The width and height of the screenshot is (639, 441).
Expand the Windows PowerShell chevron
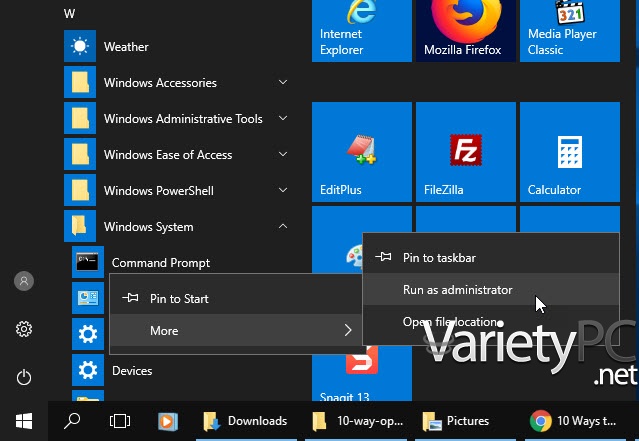point(283,190)
